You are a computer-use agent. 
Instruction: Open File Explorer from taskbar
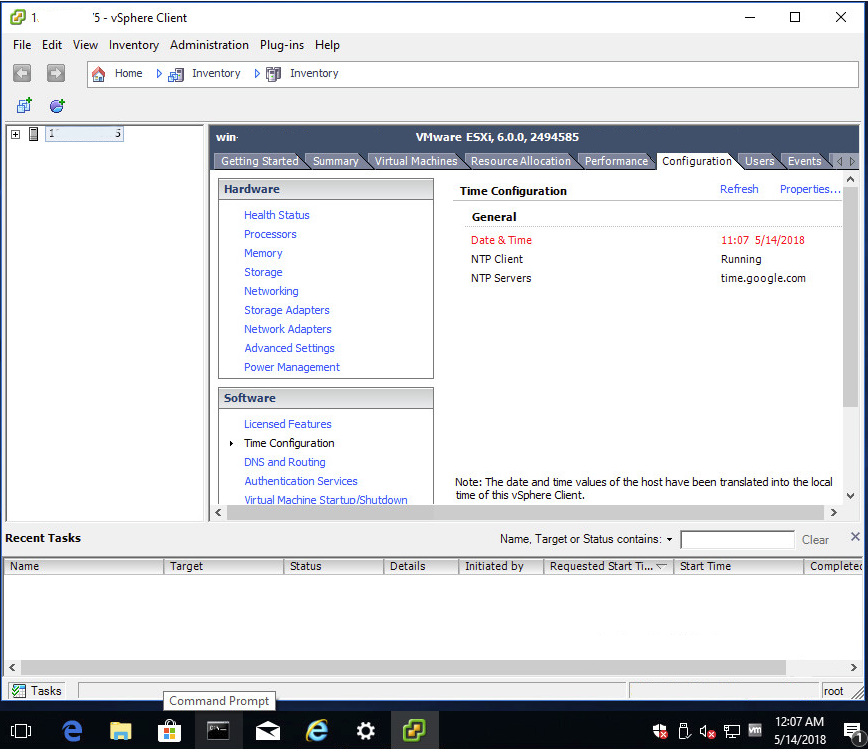tap(120, 731)
